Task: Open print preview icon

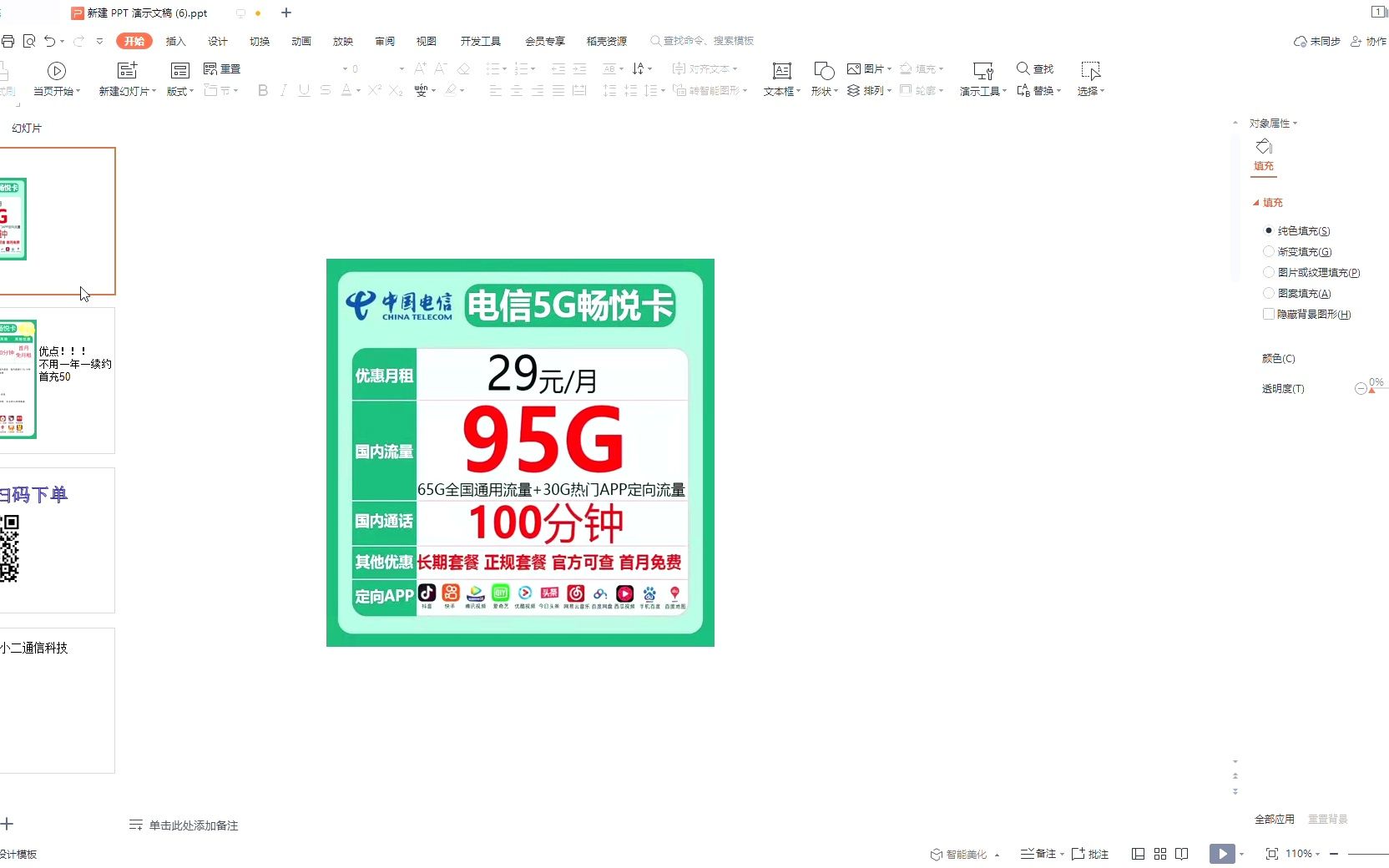Action: [x=29, y=41]
